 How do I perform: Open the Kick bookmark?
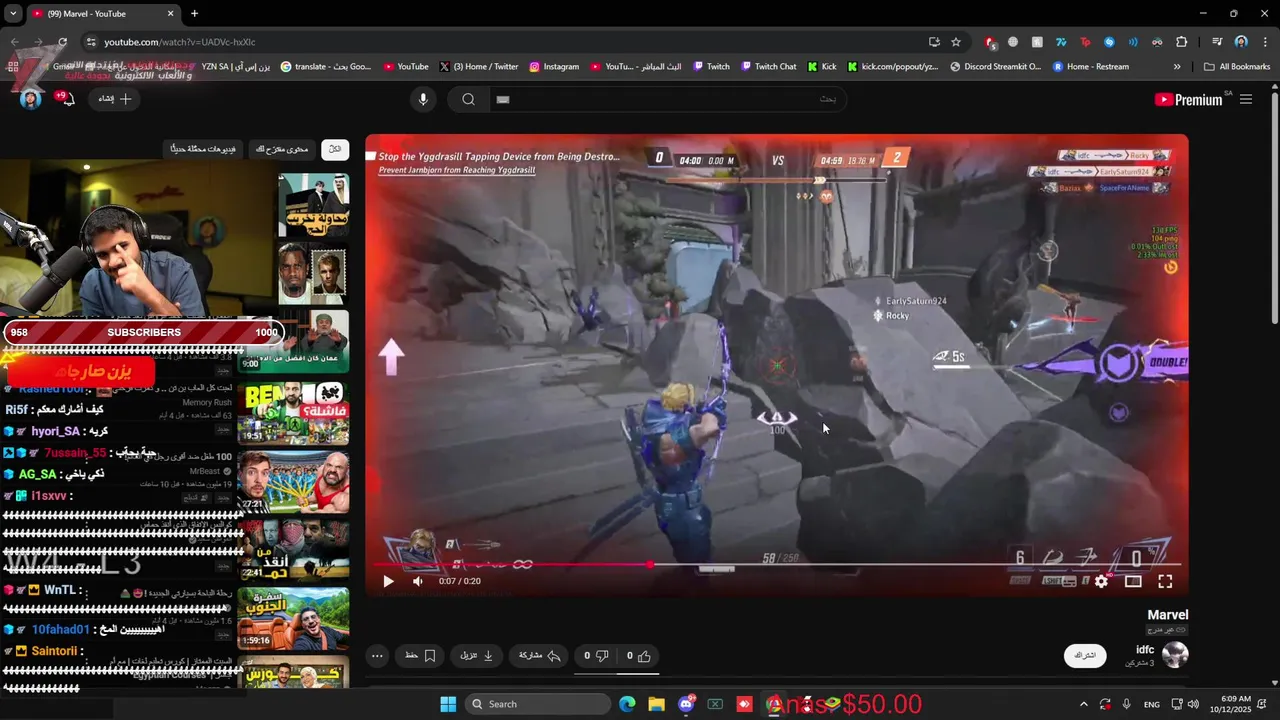tap(821, 67)
